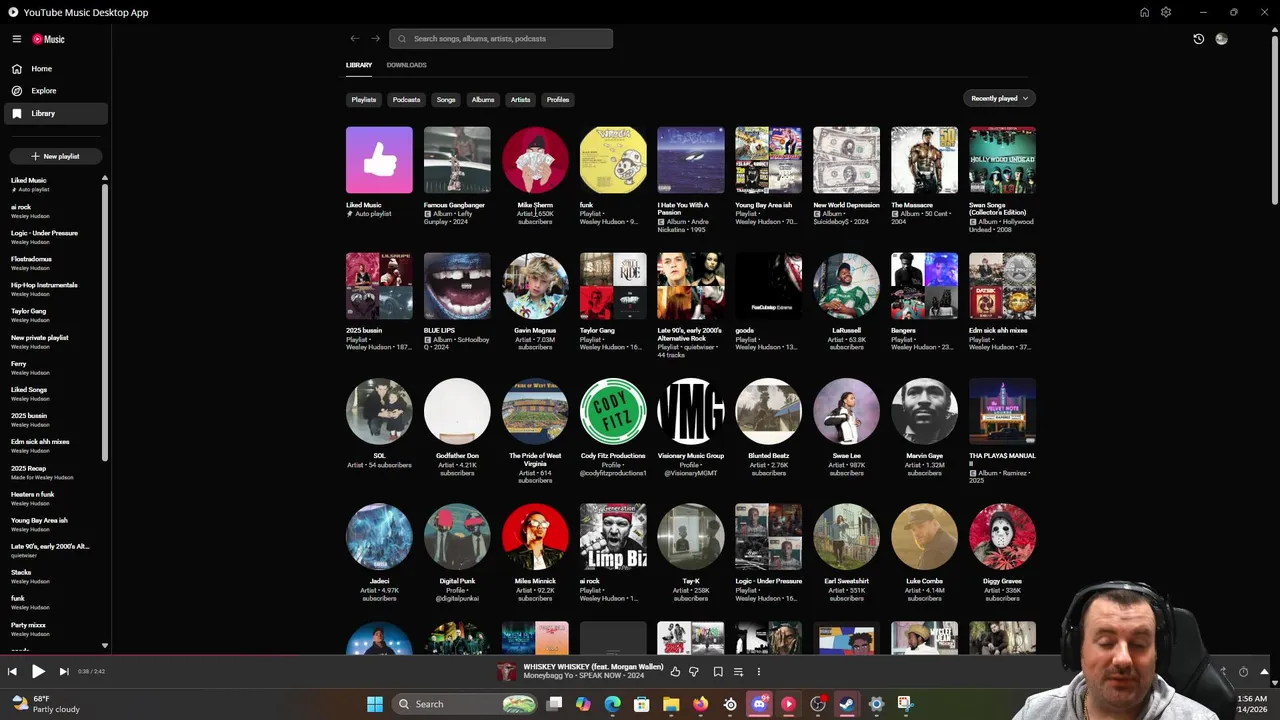The image size is (1280, 720).
Task: Open the Windows Start menu
Action: click(x=375, y=704)
